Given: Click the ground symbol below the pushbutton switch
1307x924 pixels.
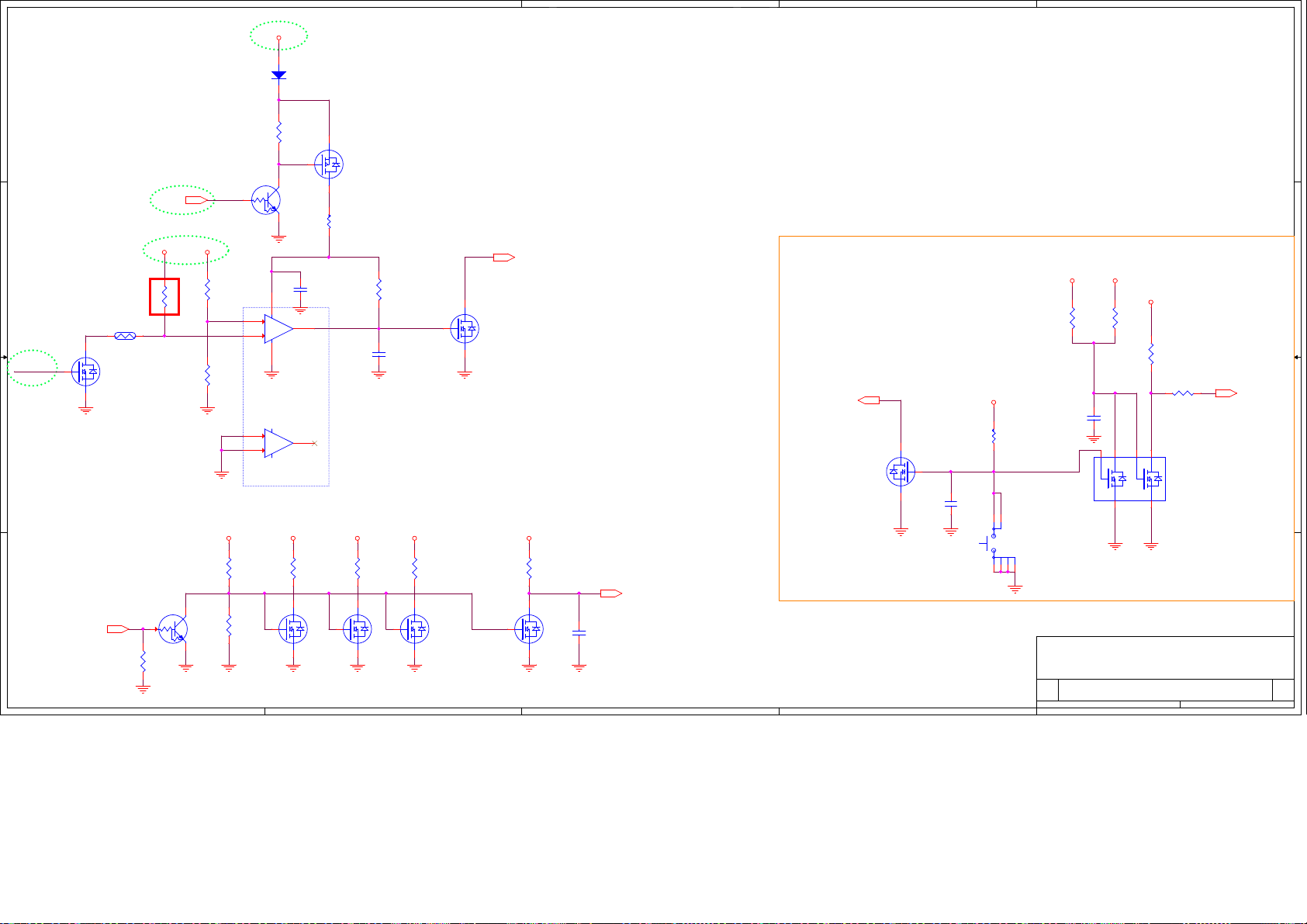Looking at the screenshot, I should pos(1015,590).
